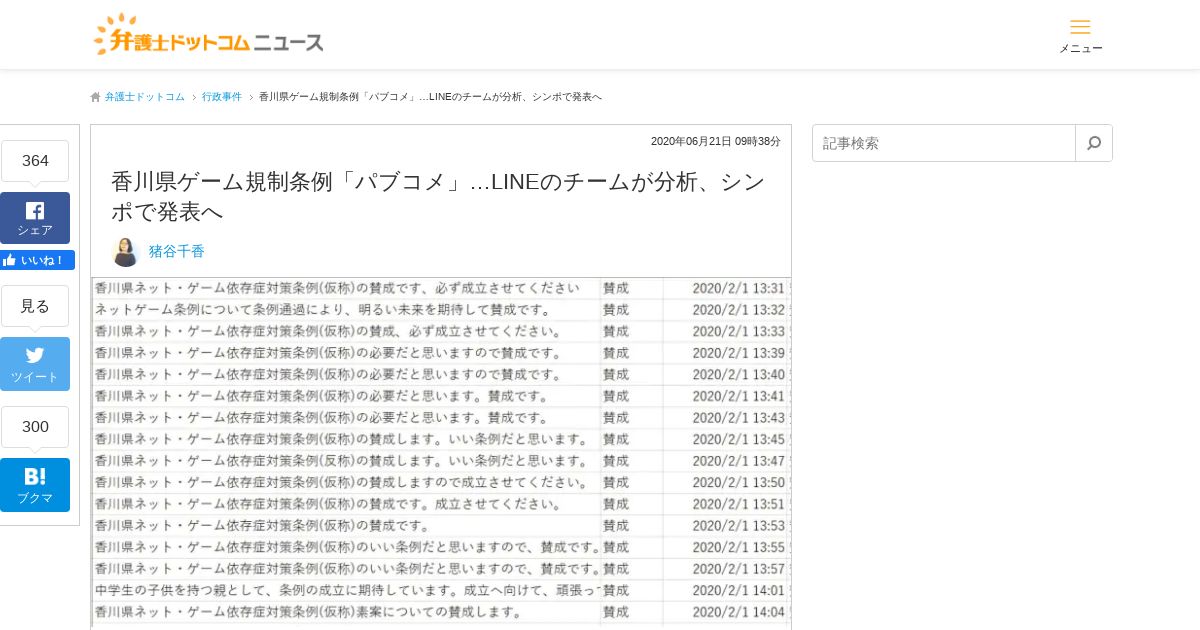Image resolution: width=1200 pixels, height=630 pixels.
Task: Share article via Facebook シェア button
Action: [35, 218]
